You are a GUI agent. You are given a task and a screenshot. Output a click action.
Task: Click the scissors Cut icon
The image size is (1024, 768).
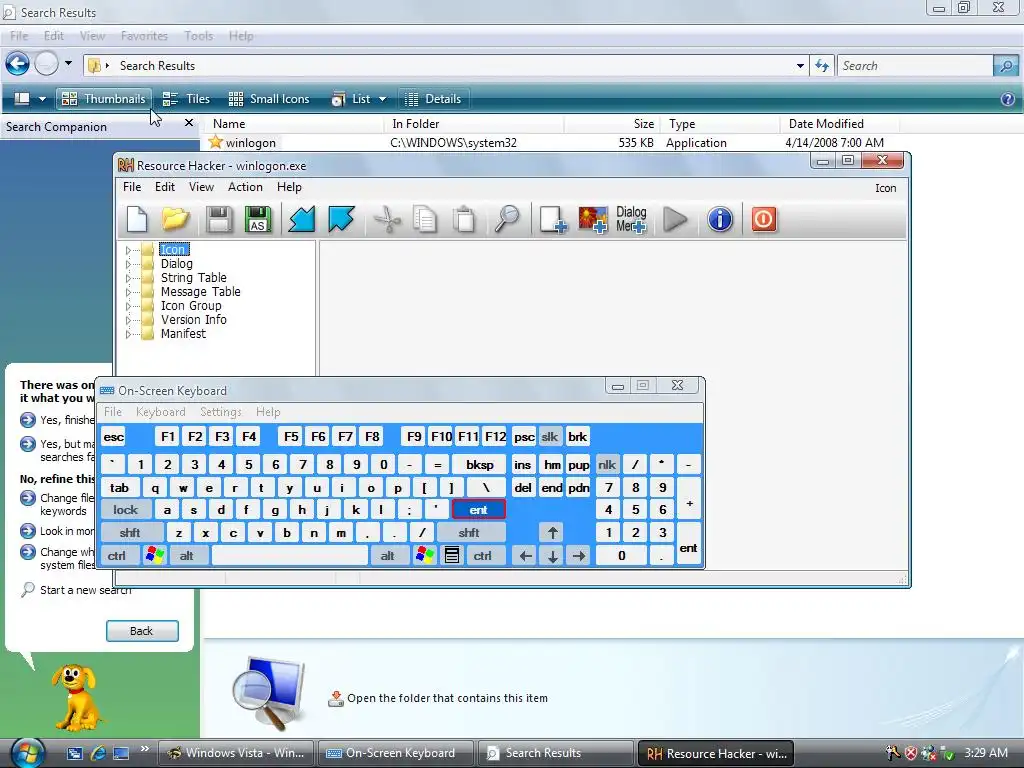pyautogui.click(x=387, y=219)
